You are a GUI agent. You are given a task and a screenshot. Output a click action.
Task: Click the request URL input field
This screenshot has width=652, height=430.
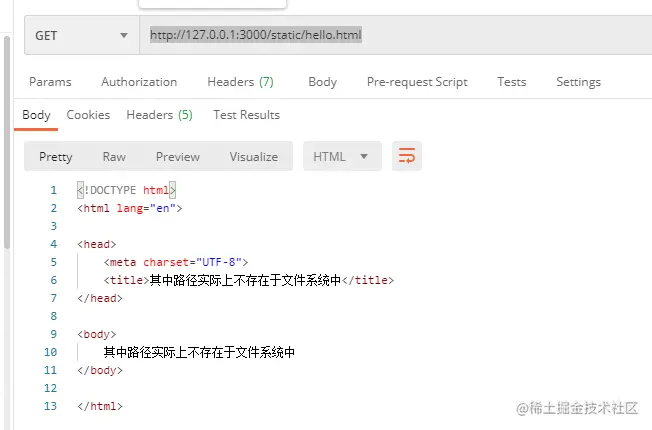click(395, 35)
